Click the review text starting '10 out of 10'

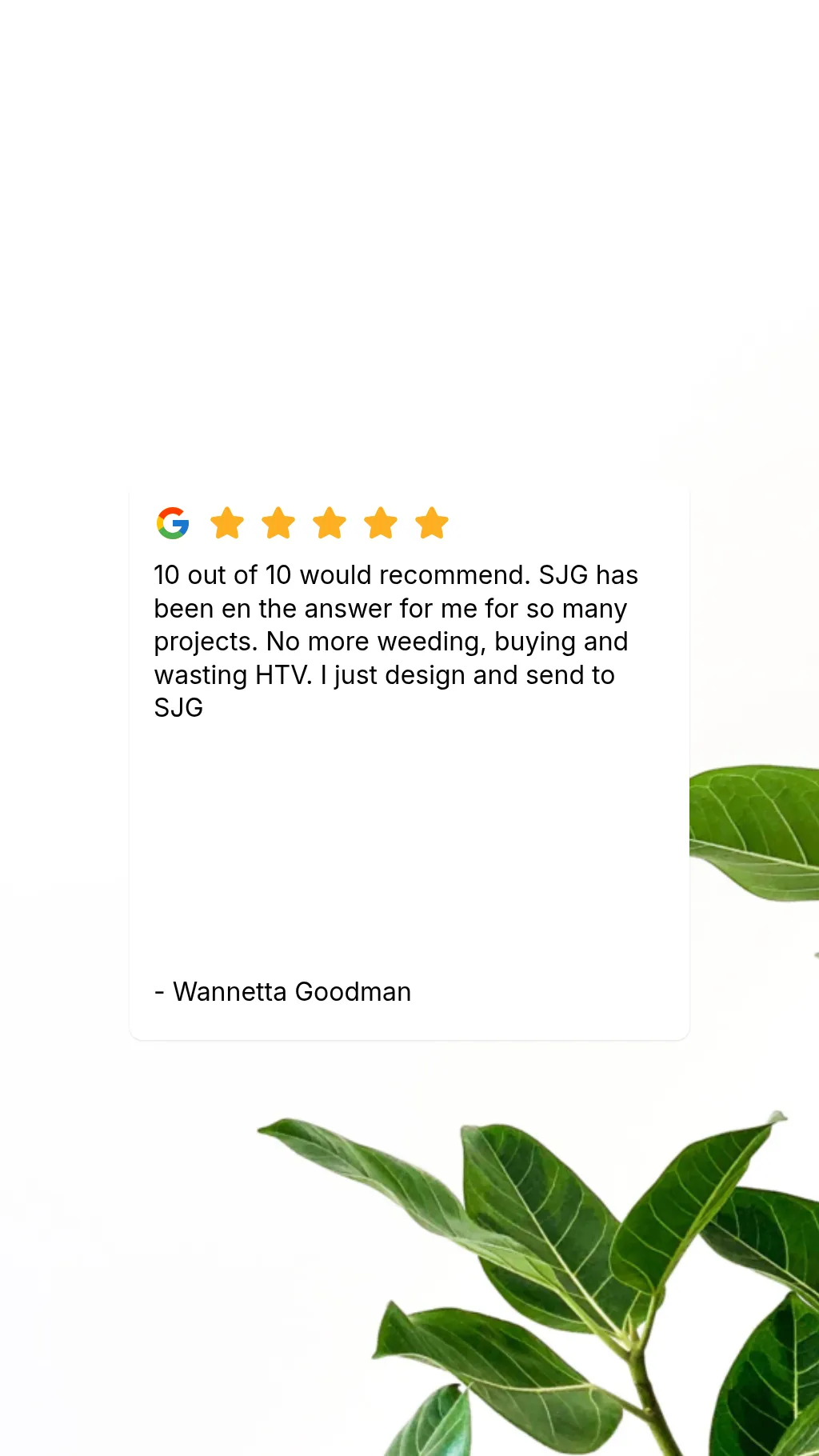[x=396, y=642]
